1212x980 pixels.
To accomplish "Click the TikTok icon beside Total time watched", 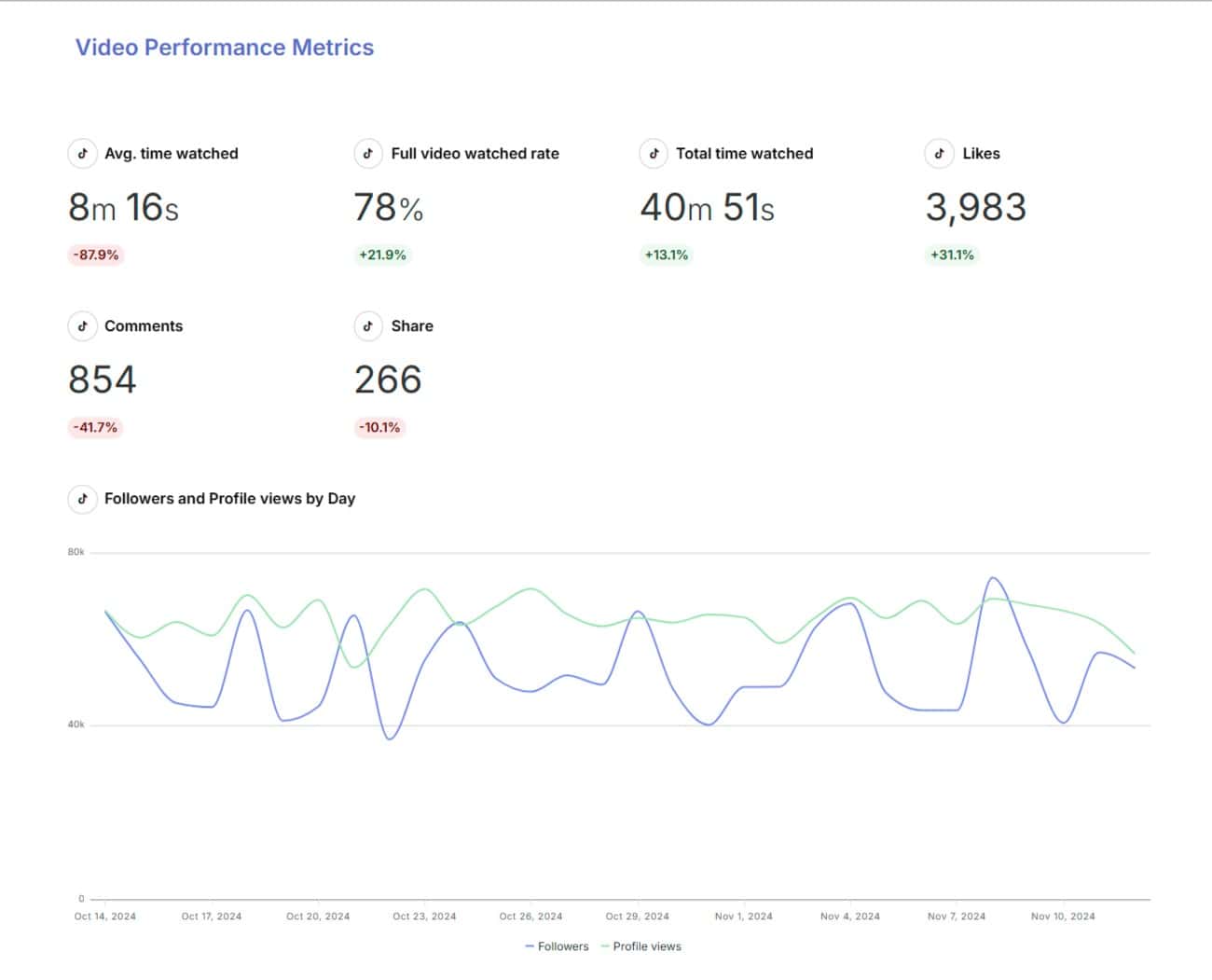I will (654, 153).
